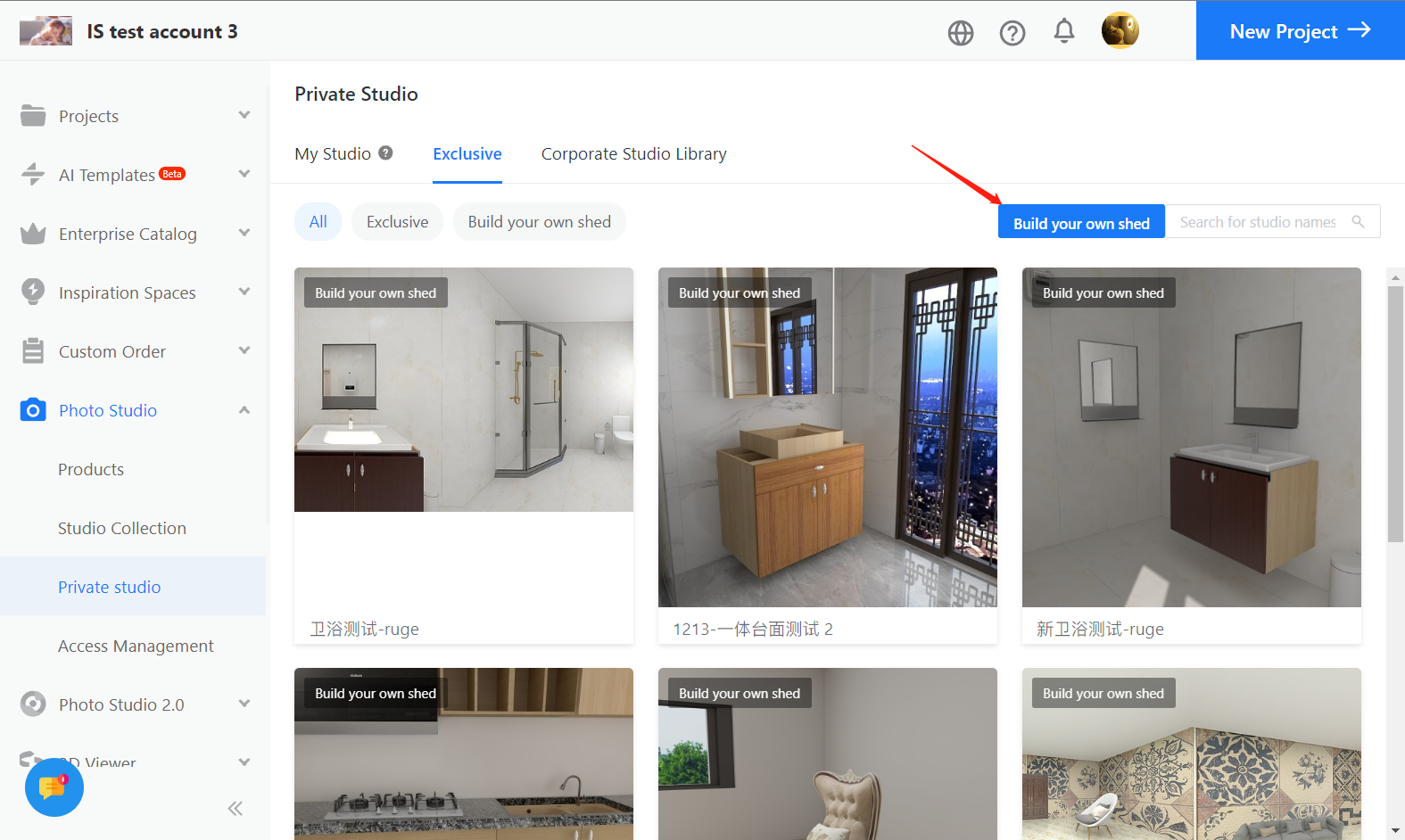Viewport: 1405px width, 840px height.
Task: Open notifications bell icon
Action: [1063, 32]
